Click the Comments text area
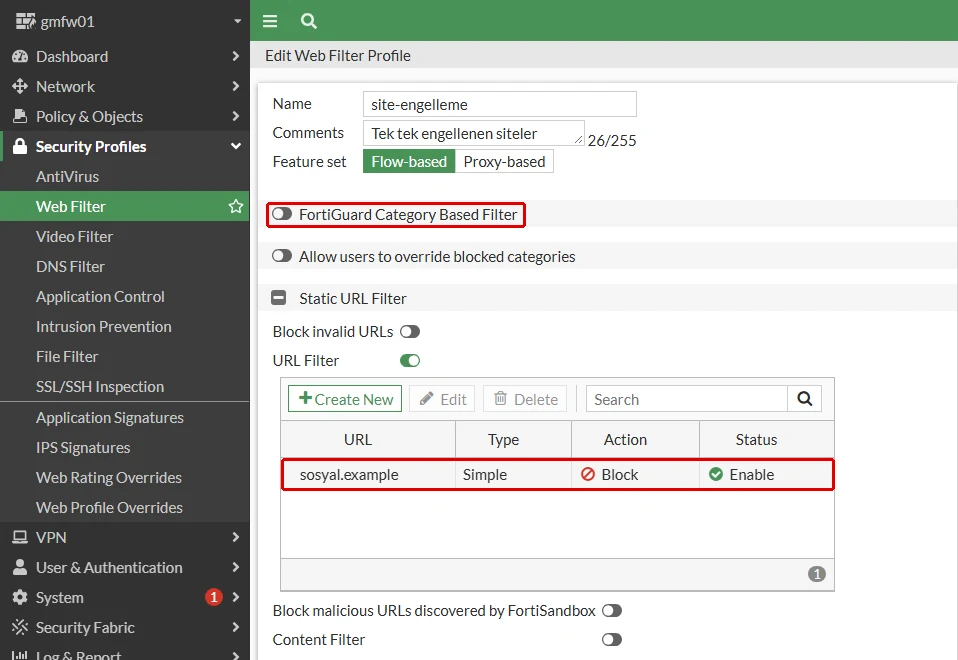The height and width of the screenshot is (660, 958). click(x=474, y=133)
